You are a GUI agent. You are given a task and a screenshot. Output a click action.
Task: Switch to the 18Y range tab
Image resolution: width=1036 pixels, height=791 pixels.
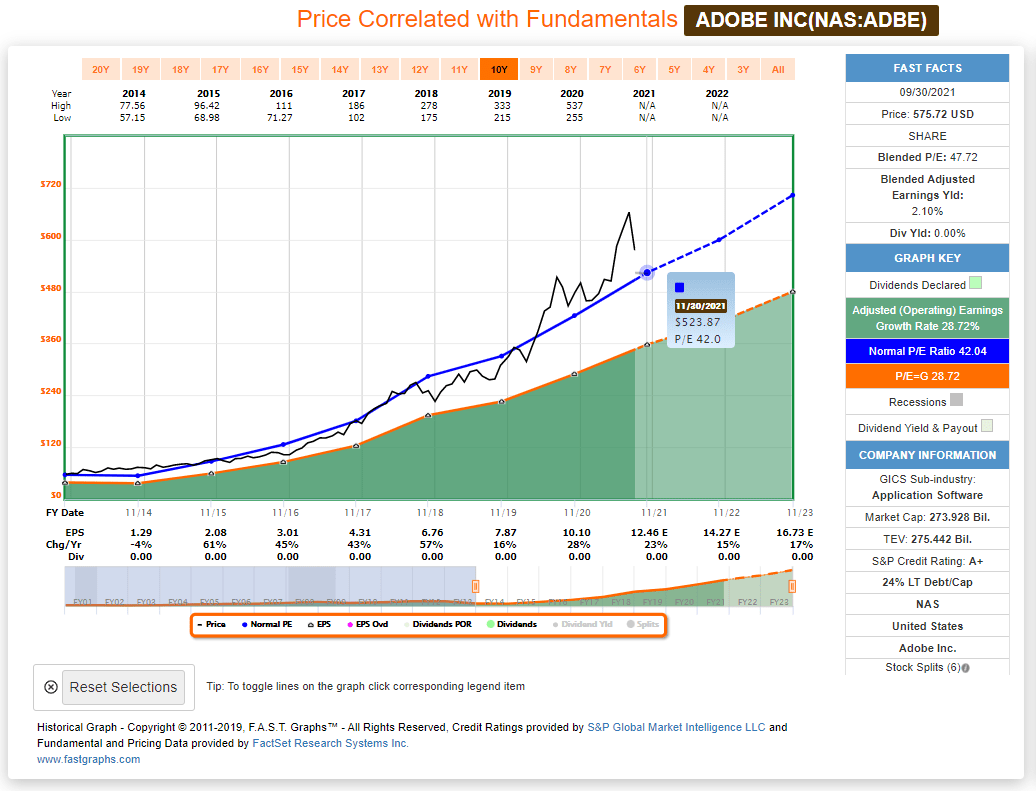[180, 69]
